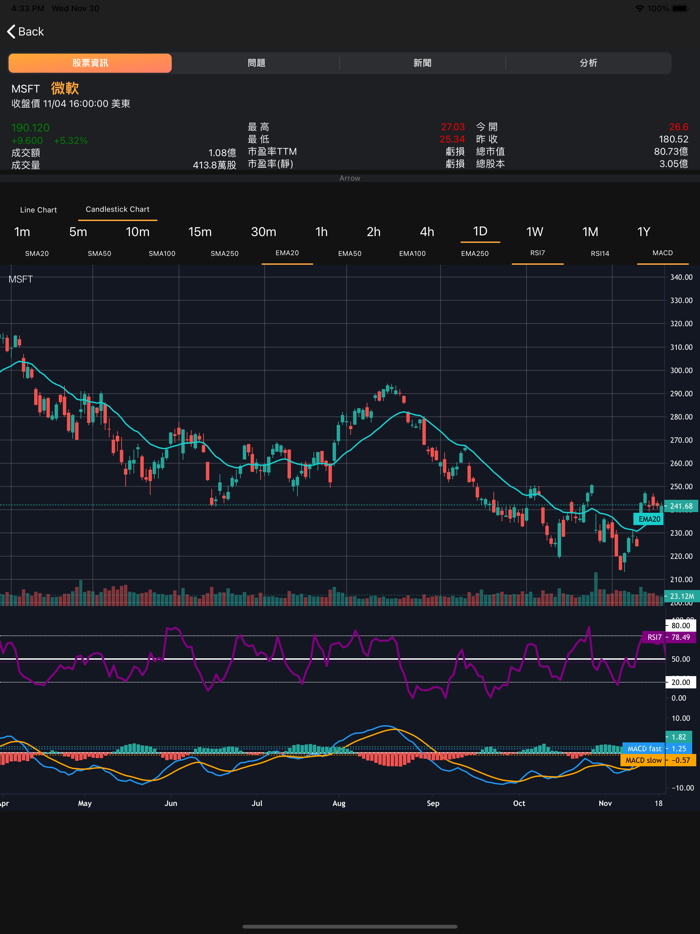Tap the 成交量 413.8萬股 value
Image resolution: width=700 pixels, height=934 pixels.
coord(214,164)
